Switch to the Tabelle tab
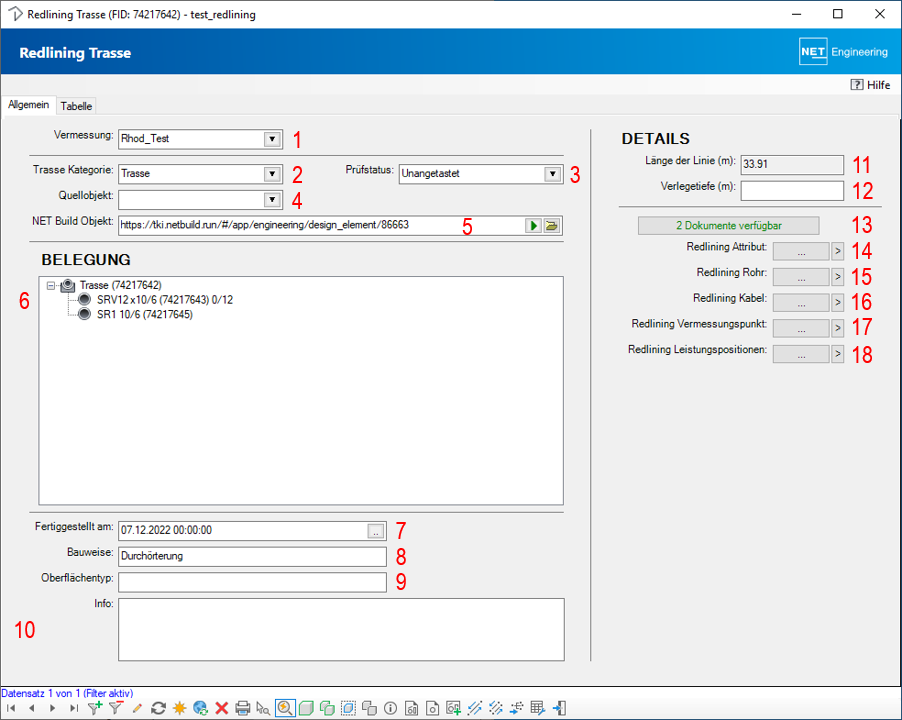The image size is (902, 720). pyautogui.click(x=76, y=106)
